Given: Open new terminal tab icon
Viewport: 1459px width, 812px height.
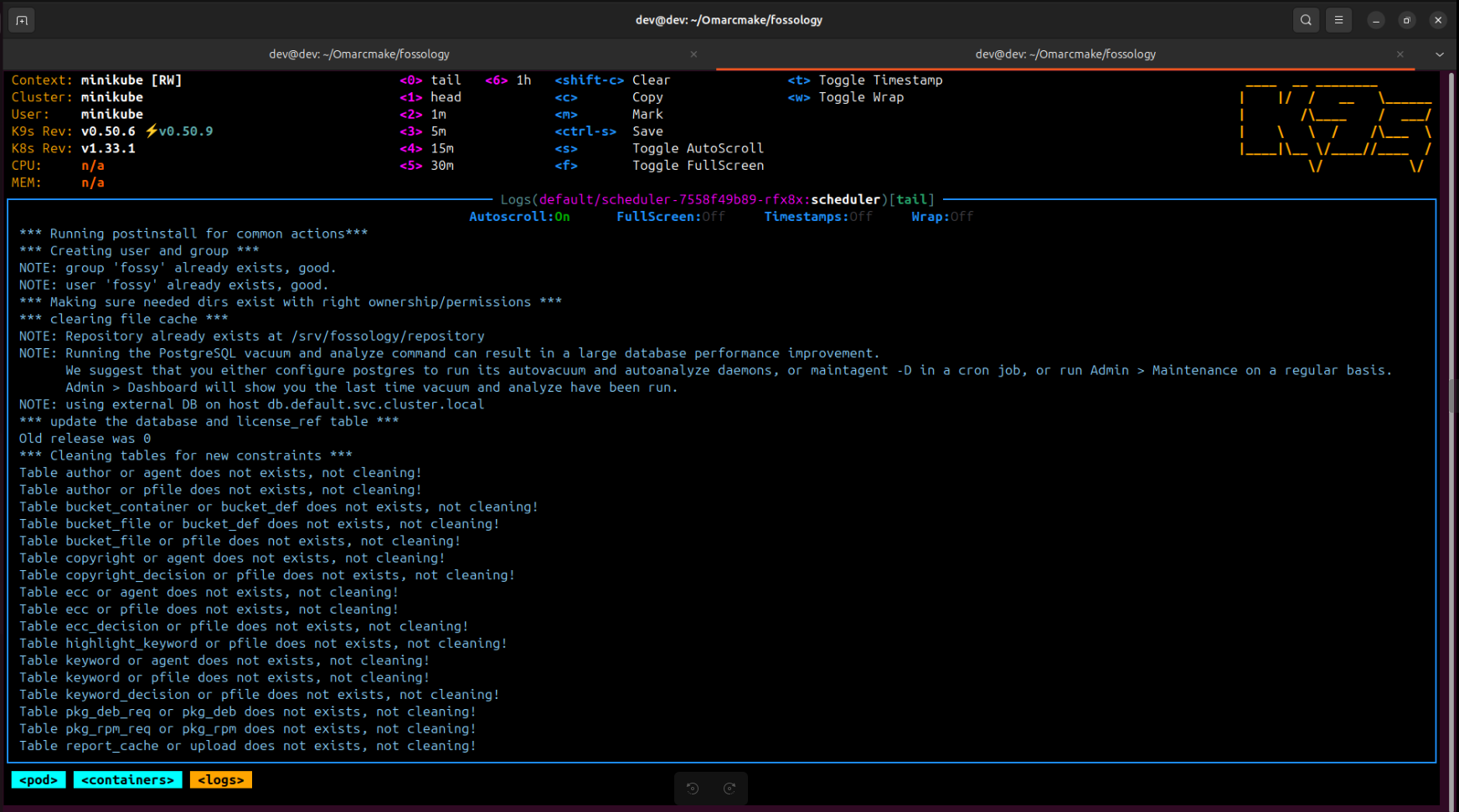Looking at the screenshot, I should (22, 20).
